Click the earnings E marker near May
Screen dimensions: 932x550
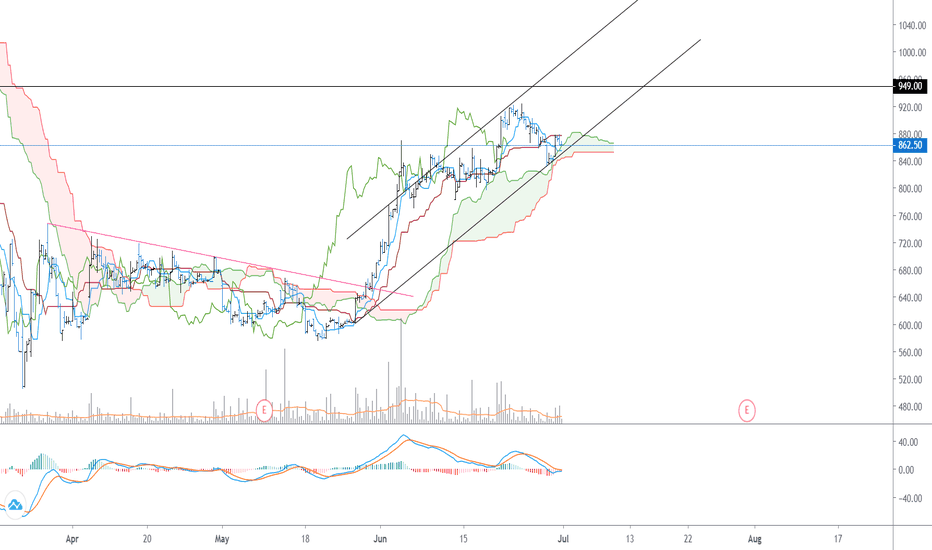tap(264, 410)
